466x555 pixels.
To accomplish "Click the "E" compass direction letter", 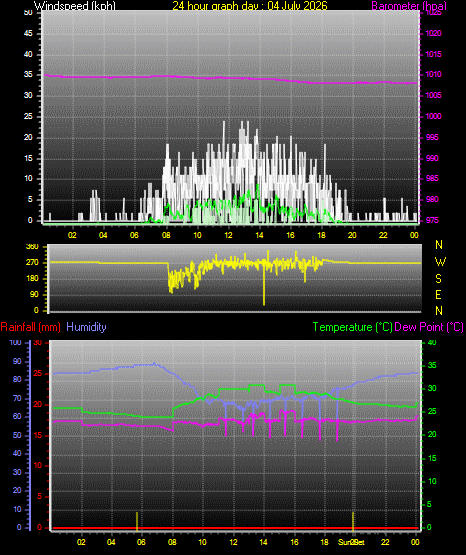I will coord(438,295).
